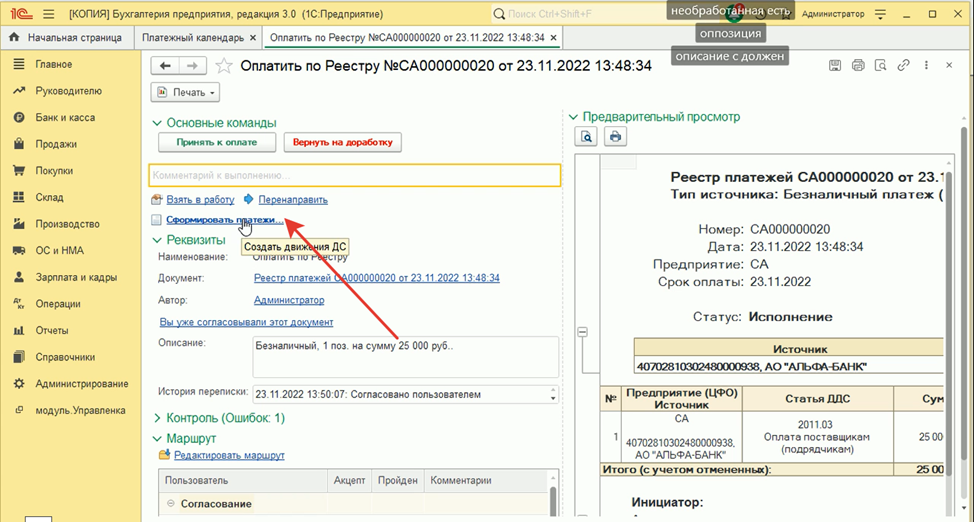This screenshot has width=974, height=522.
Task: Close the Платежный календарь tab
Action: coord(253,38)
